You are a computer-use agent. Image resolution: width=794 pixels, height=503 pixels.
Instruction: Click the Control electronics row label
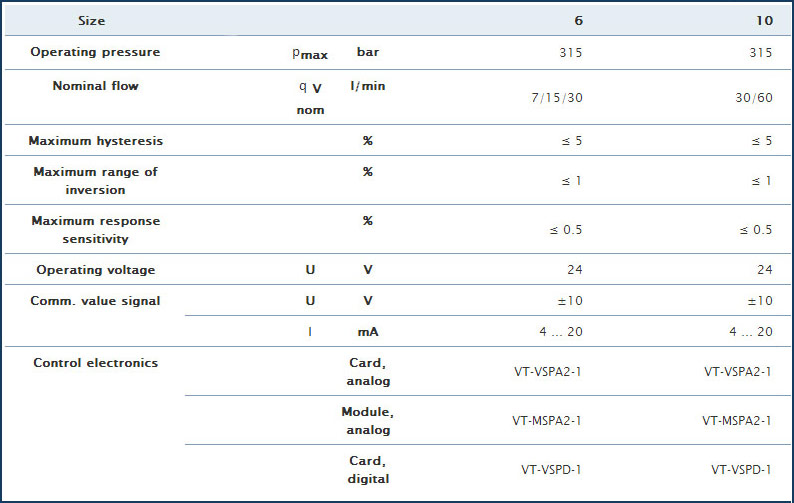pyautogui.click(x=95, y=363)
